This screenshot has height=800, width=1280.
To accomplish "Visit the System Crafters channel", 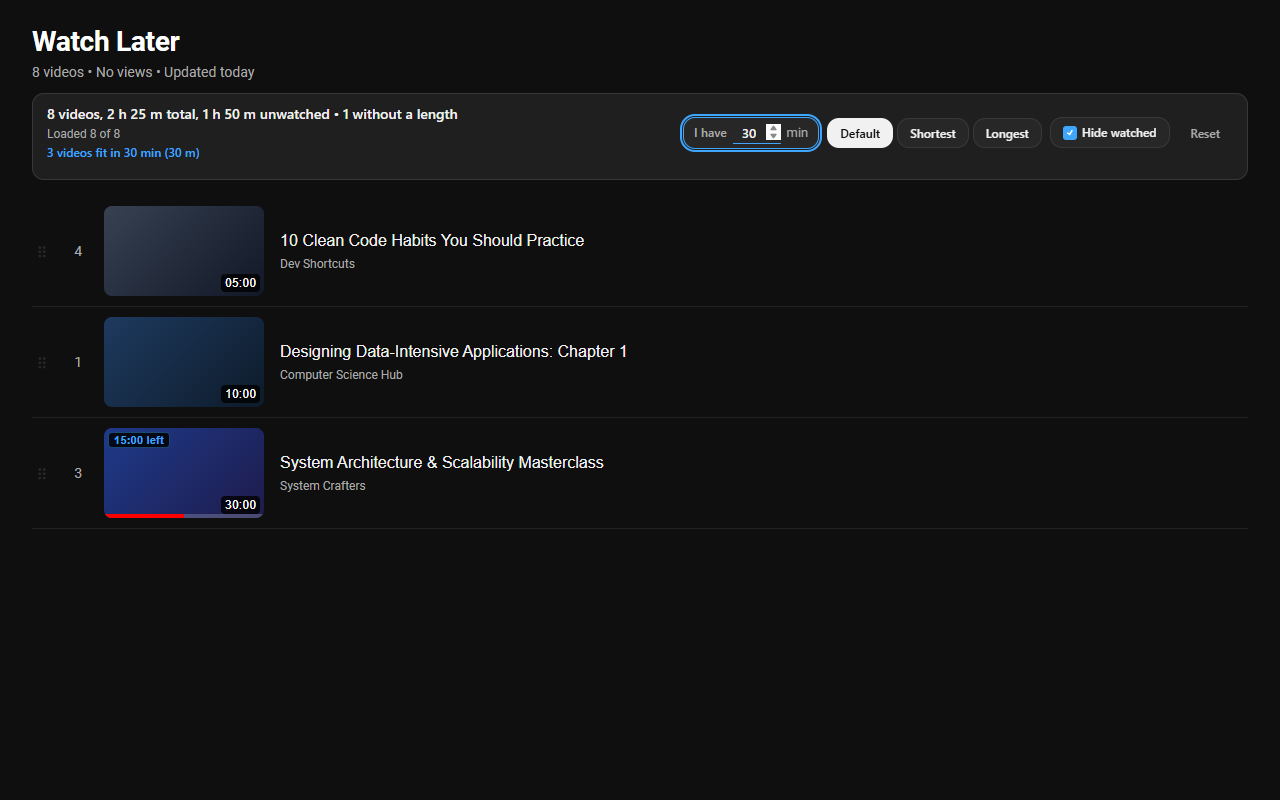I will coord(323,486).
